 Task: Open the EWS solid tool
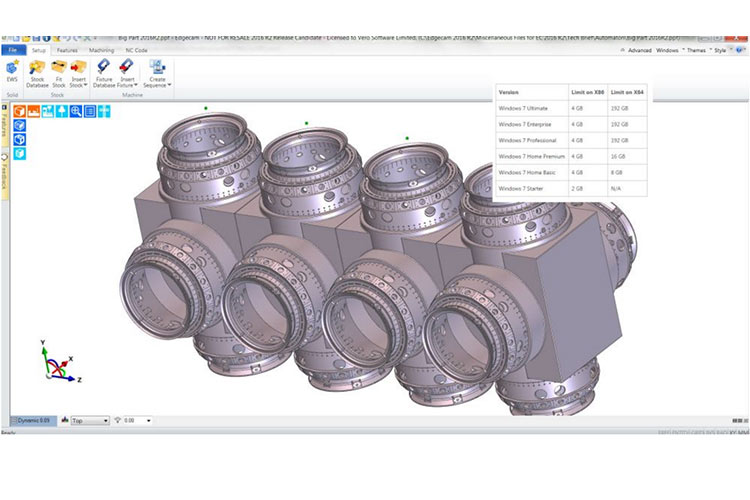[x=12, y=71]
